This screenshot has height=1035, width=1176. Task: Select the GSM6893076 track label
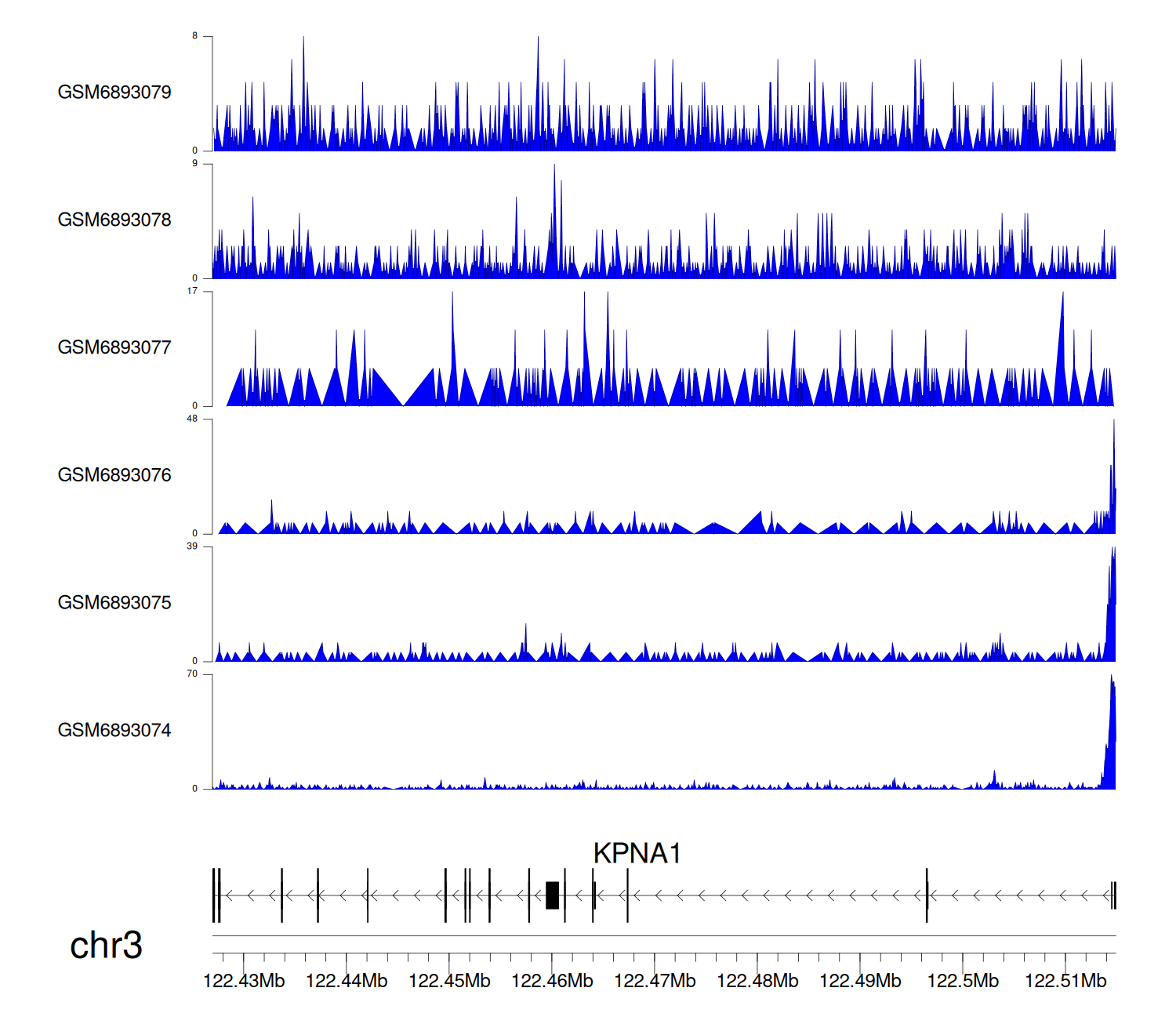click(x=114, y=475)
